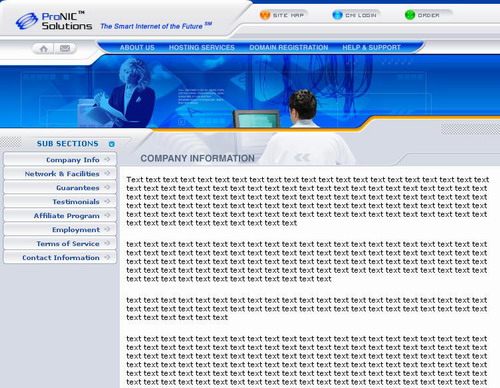Click the arrow beside Terms of Service
The image size is (500, 388).
tap(107, 243)
